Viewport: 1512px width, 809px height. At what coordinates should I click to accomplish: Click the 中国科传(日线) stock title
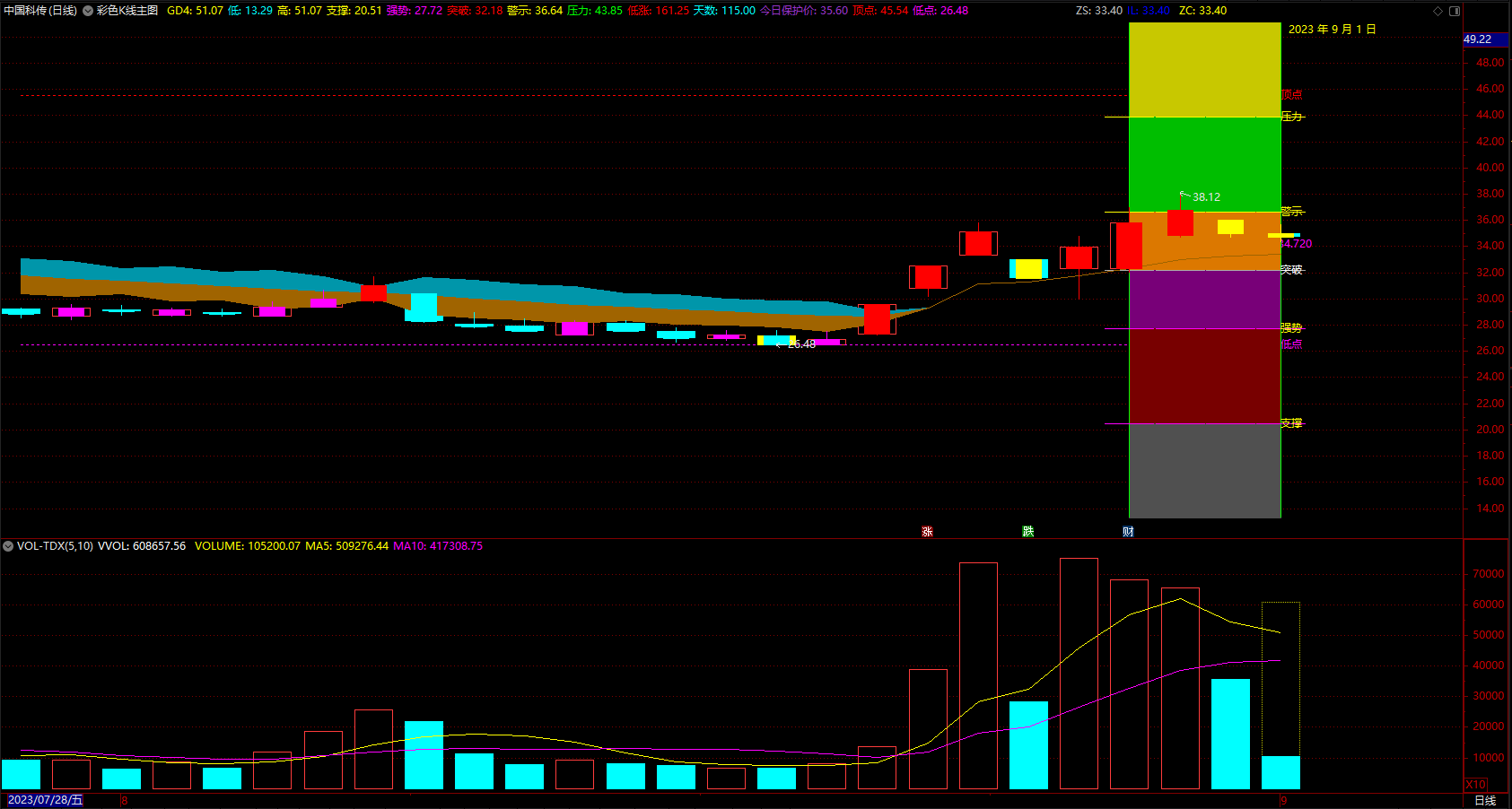point(40,11)
